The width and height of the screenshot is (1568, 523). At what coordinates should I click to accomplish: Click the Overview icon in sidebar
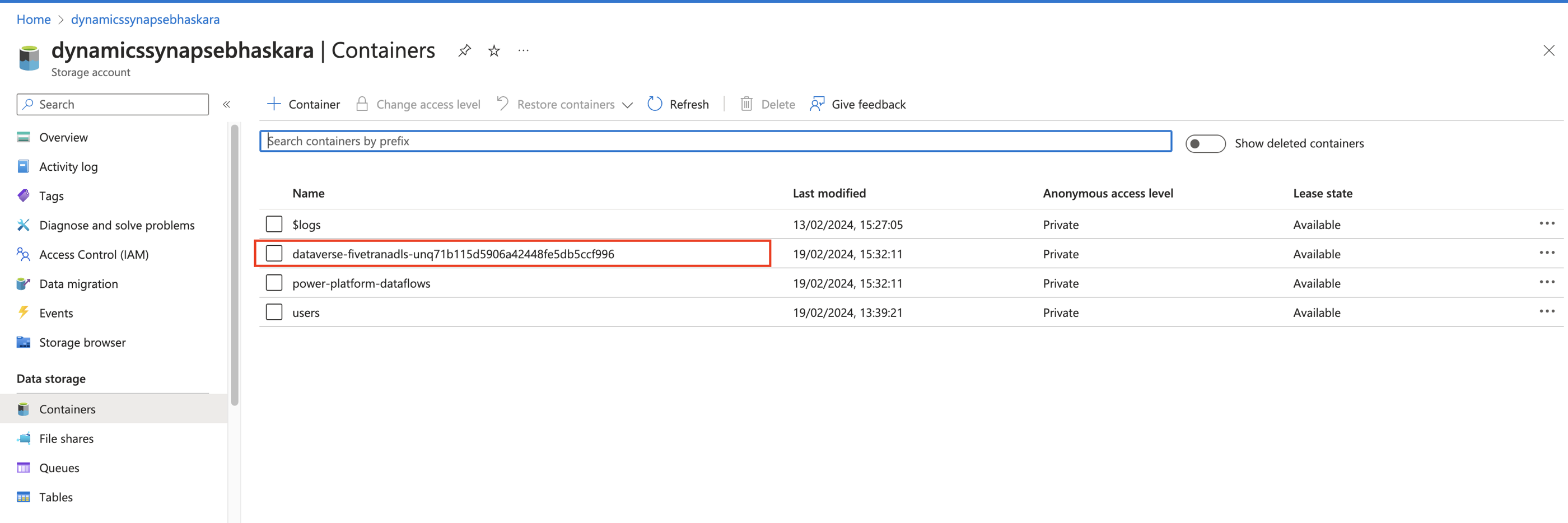click(23, 137)
